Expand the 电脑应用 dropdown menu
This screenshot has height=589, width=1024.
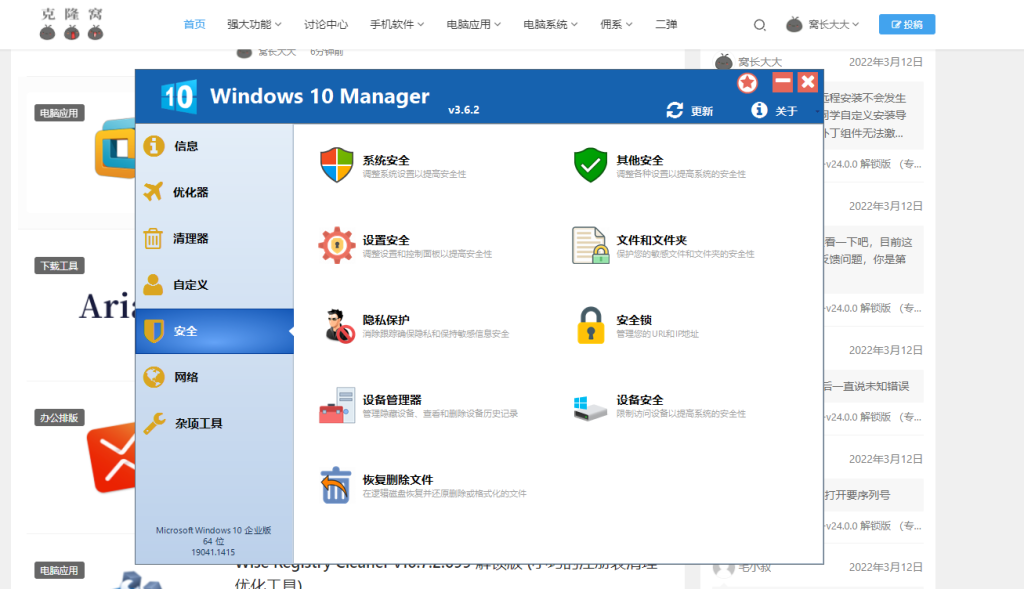473,24
